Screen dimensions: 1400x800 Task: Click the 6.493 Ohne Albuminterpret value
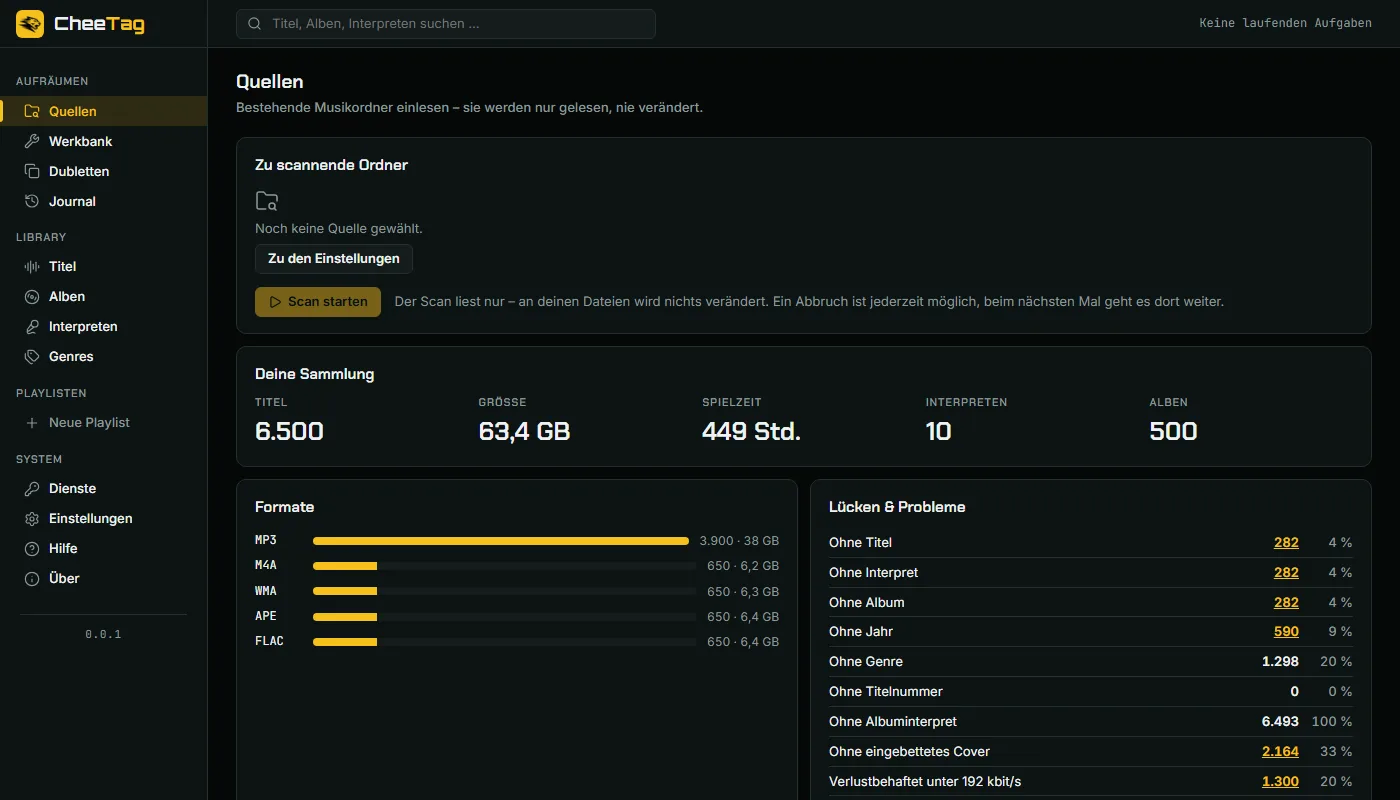tap(1280, 721)
